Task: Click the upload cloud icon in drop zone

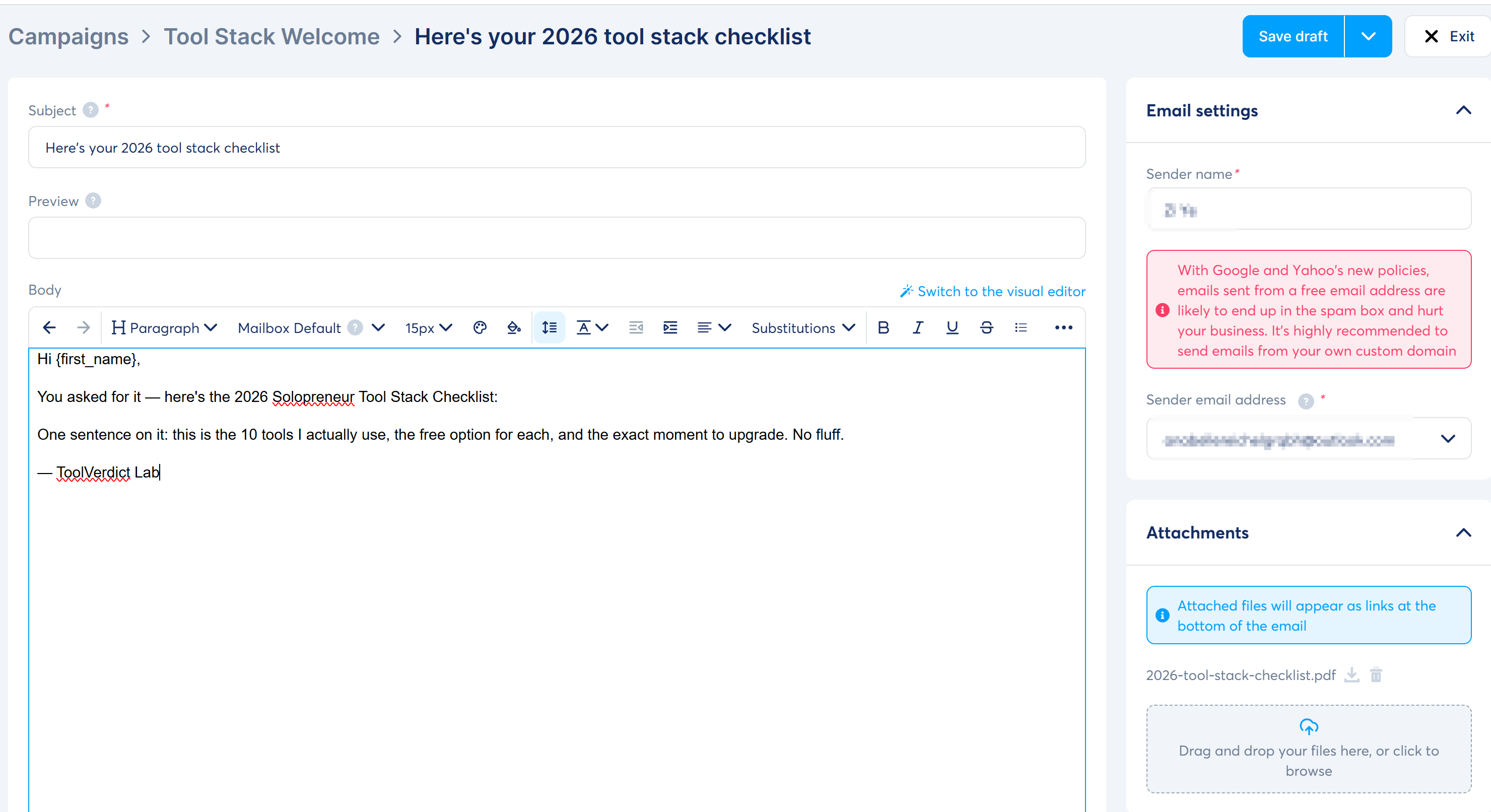Action: pyautogui.click(x=1309, y=726)
